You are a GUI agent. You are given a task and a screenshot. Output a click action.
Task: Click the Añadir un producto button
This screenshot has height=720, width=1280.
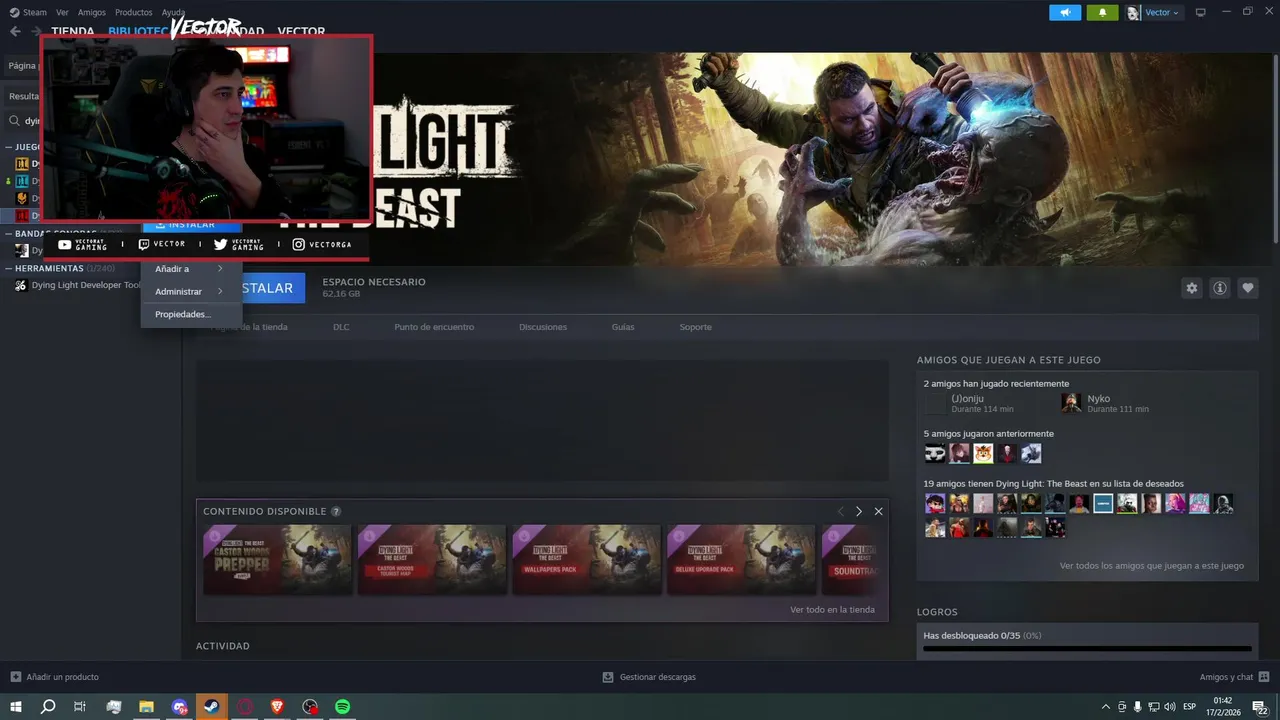click(x=54, y=677)
